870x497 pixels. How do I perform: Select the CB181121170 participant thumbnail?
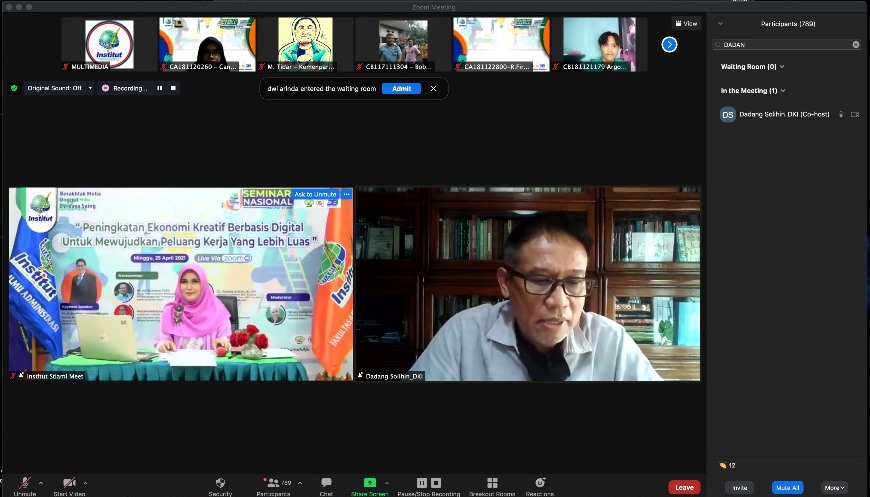[599, 44]
